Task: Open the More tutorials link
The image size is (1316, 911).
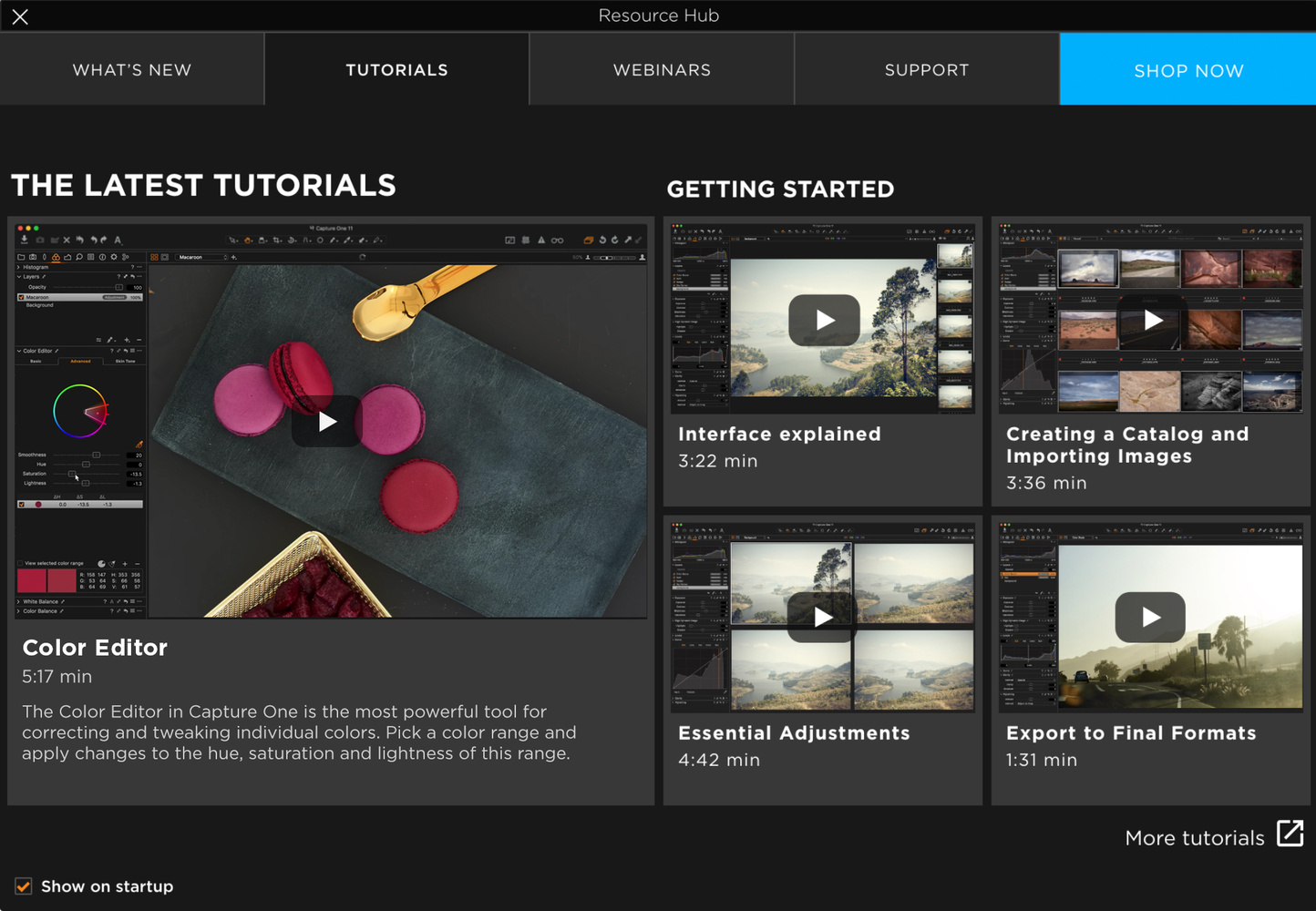Action: pos(1194,838)
